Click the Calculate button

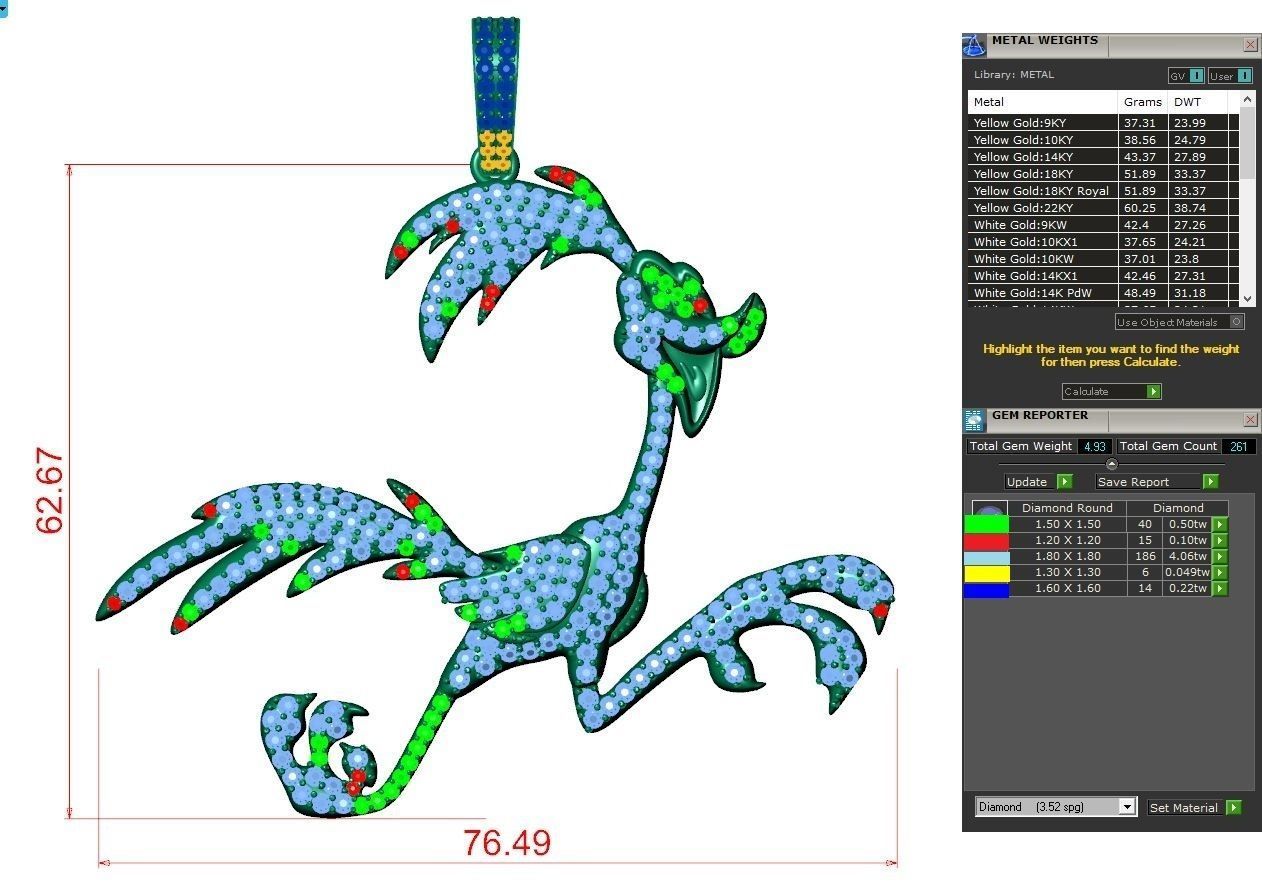pos(1111,392)
